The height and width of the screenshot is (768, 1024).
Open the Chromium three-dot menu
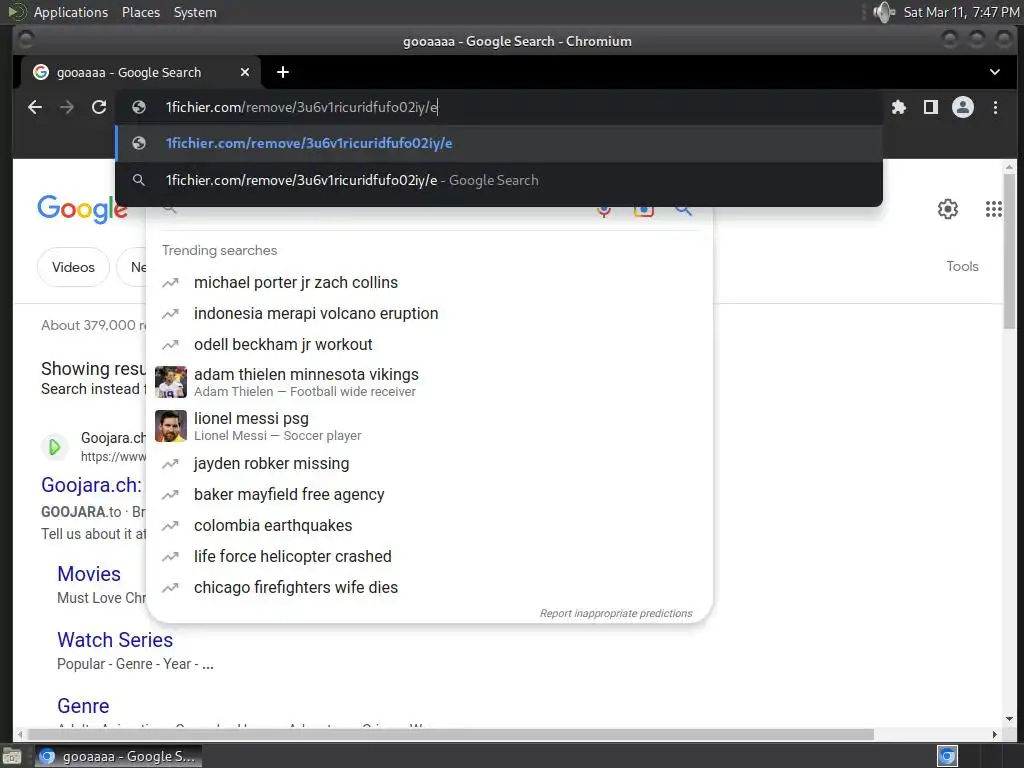coord(995,107)
